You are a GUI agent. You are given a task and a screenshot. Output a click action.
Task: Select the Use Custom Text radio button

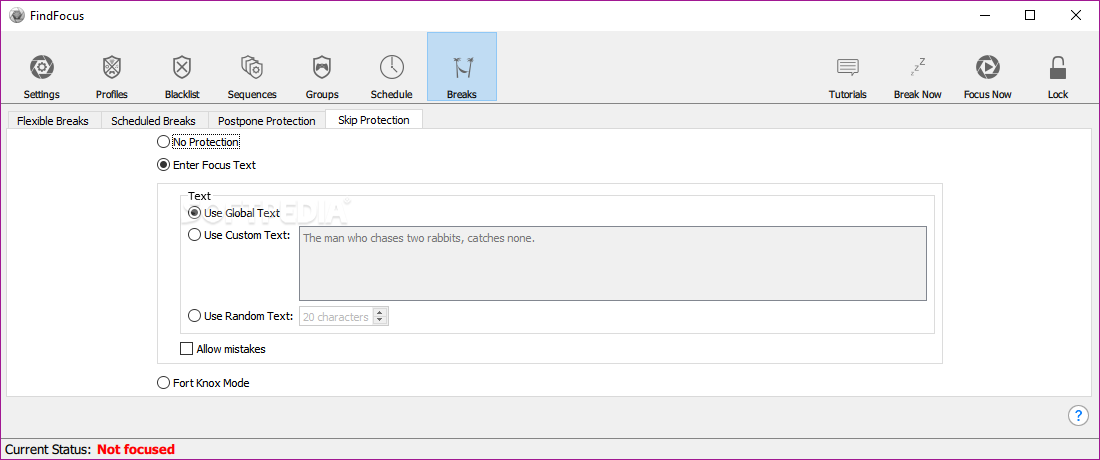point(194,236)
